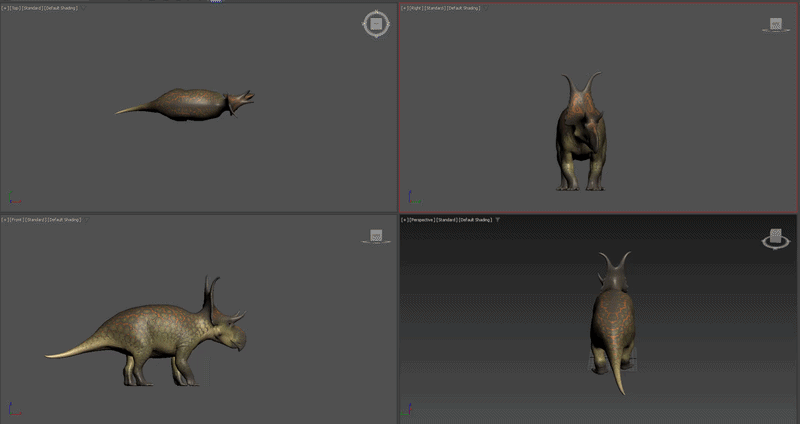Open the [Front] point-of-view viewport menu
This screenshot has width=800, height=424.
[x=17, y=220]
